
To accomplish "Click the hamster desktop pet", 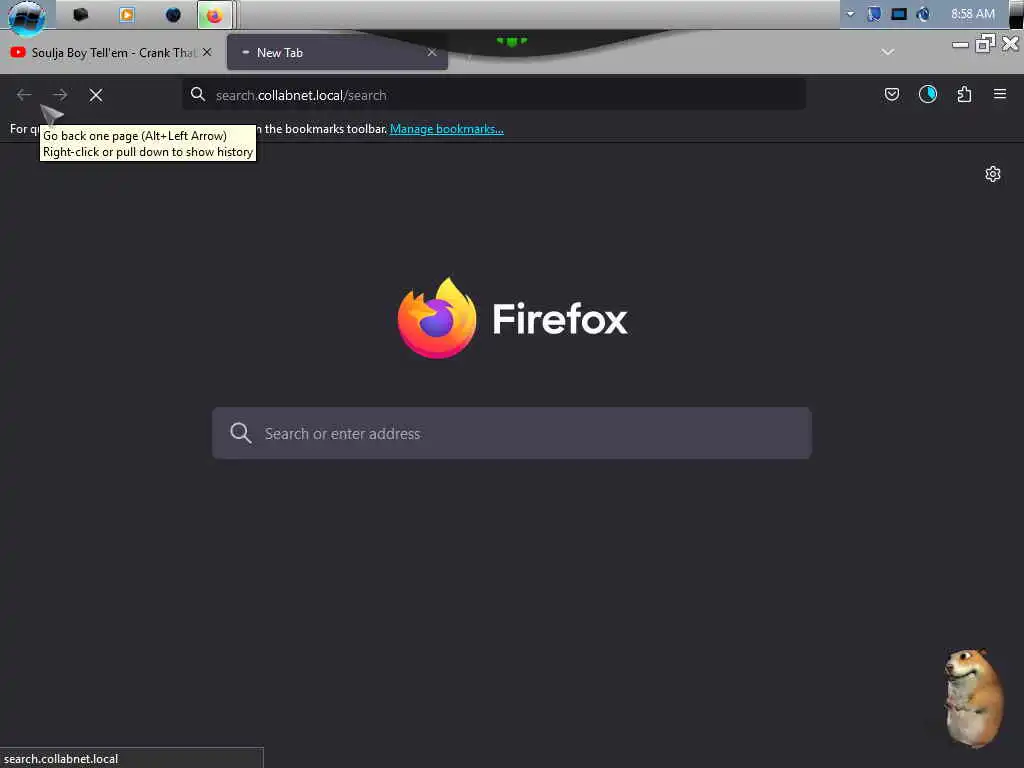I will tap(974, 697).
